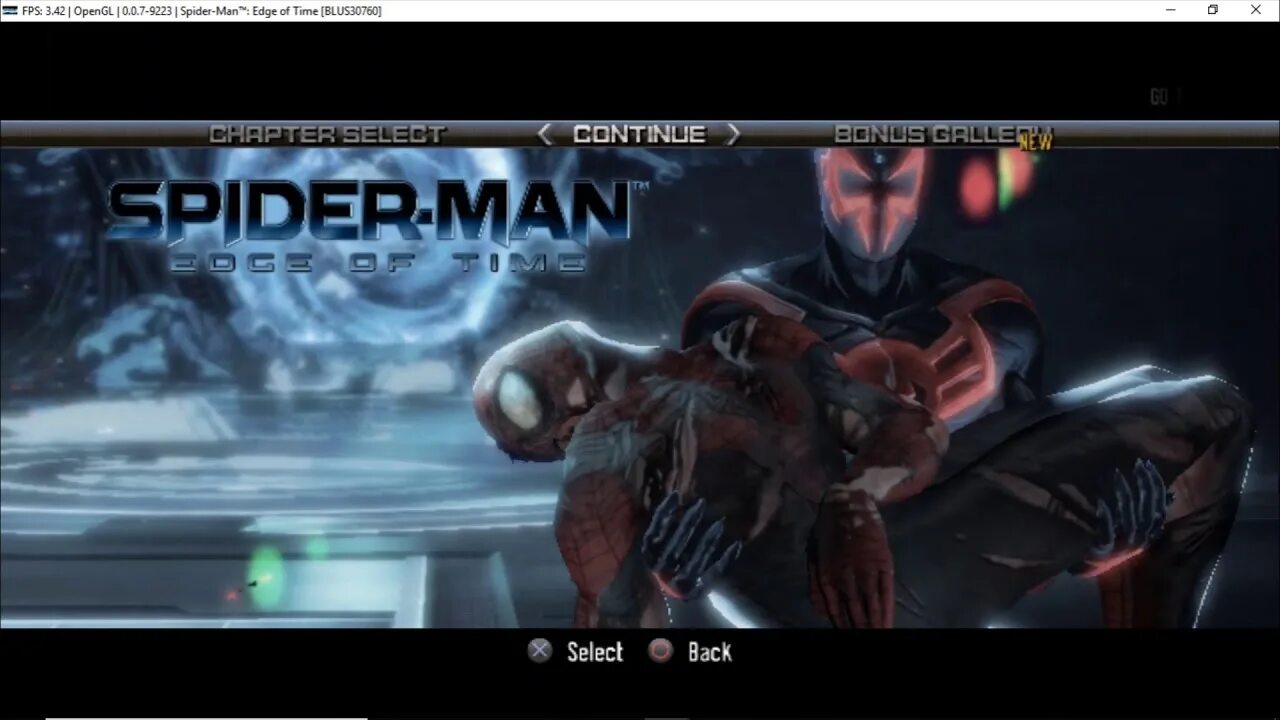1280x720 pixels.
Task: Open CHAPTER SELECT in the game menu
Action: (x=327, y=134)
